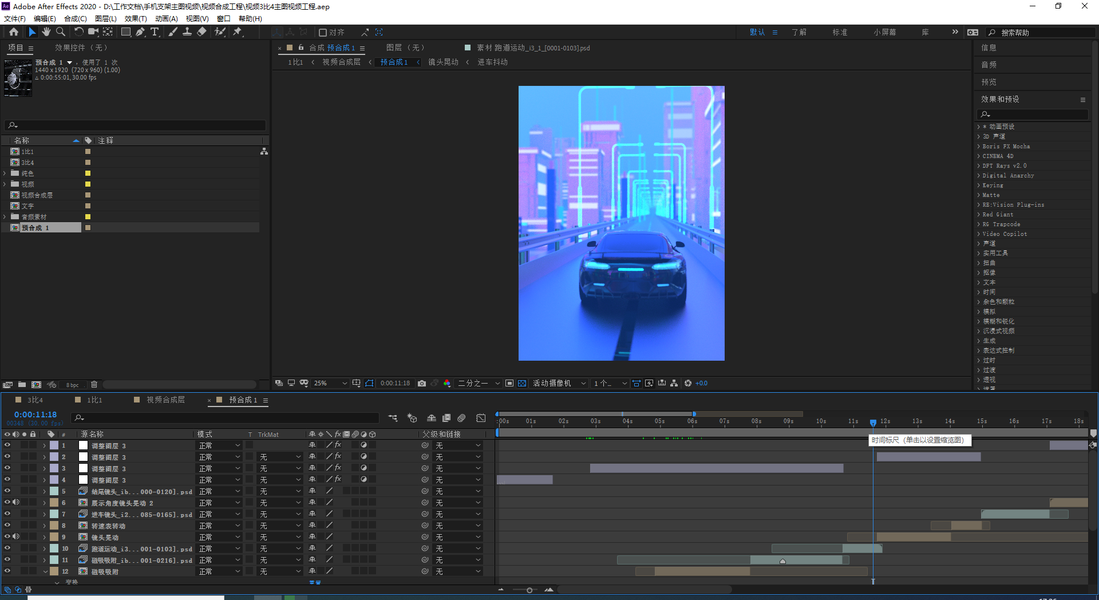Select the 小屏幕 workspace
The height and width of the screenshot is (600, 1099).
885,32
